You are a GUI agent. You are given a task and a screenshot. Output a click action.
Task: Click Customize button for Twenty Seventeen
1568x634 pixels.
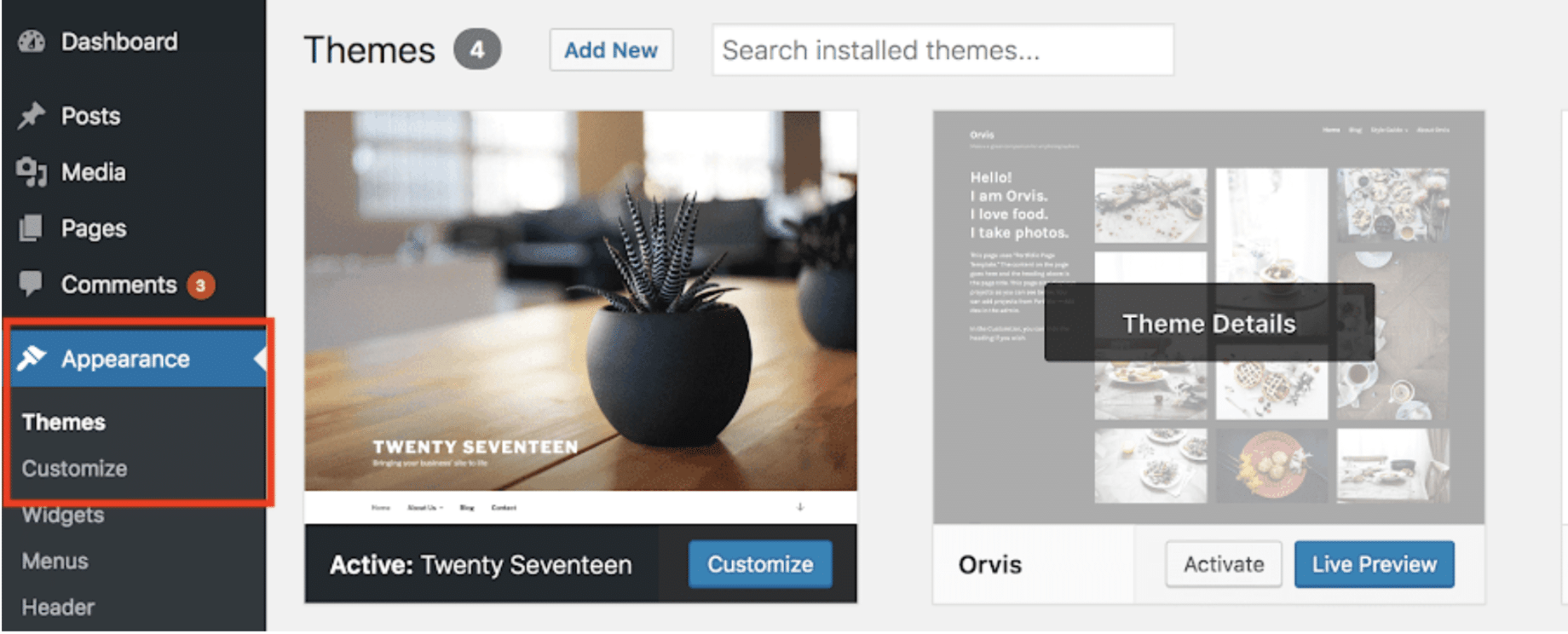pyautogui.click(x=759, y=564)
